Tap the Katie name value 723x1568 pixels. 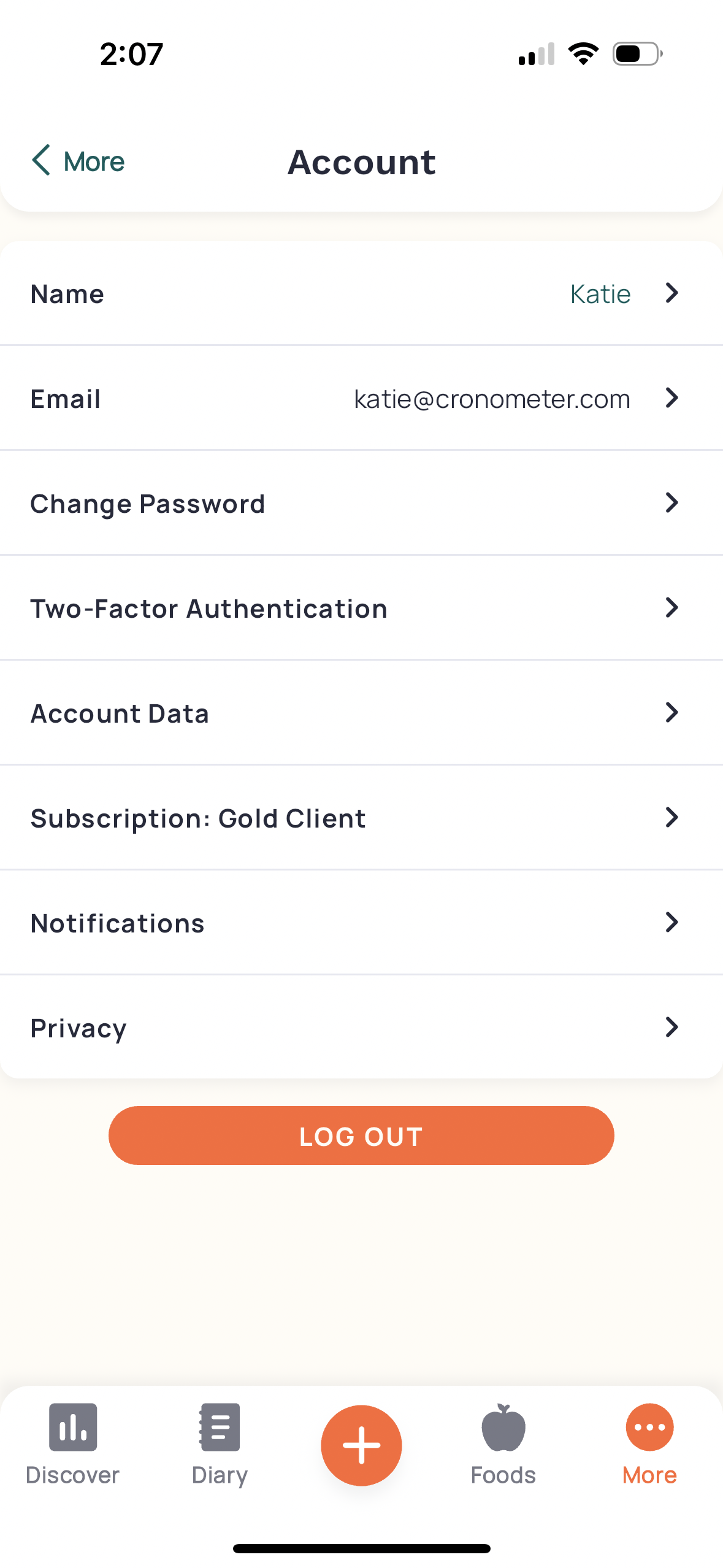point(600,294)
